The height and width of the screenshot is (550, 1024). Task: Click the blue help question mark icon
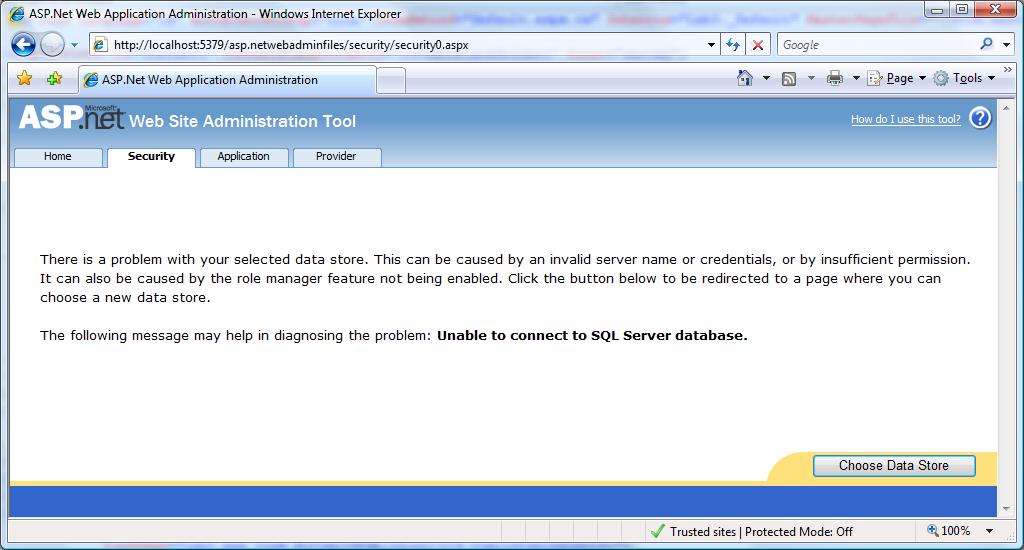click(x=980, y=118)
